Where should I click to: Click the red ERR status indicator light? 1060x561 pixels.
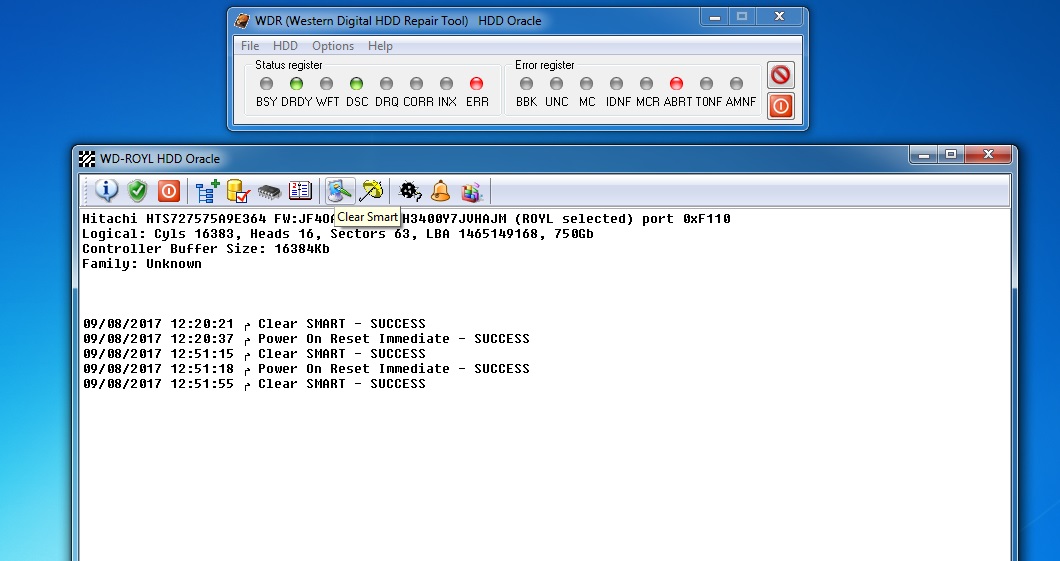(x=477, y=84)
